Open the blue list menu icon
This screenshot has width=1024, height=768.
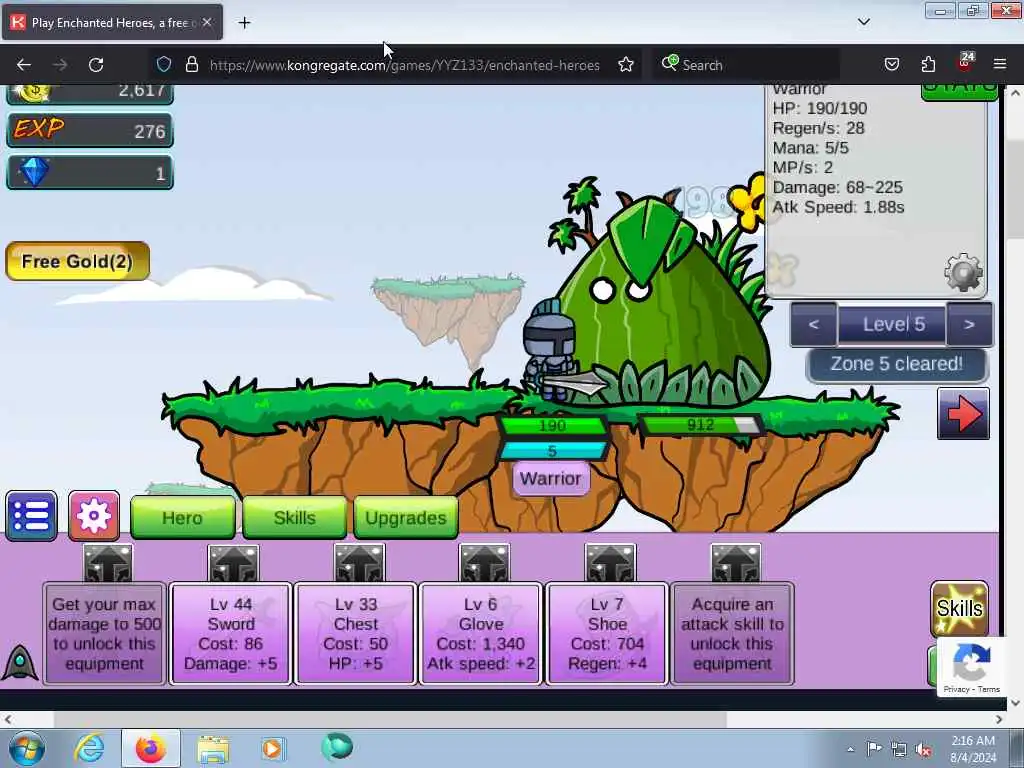click(x=31, y=516)
